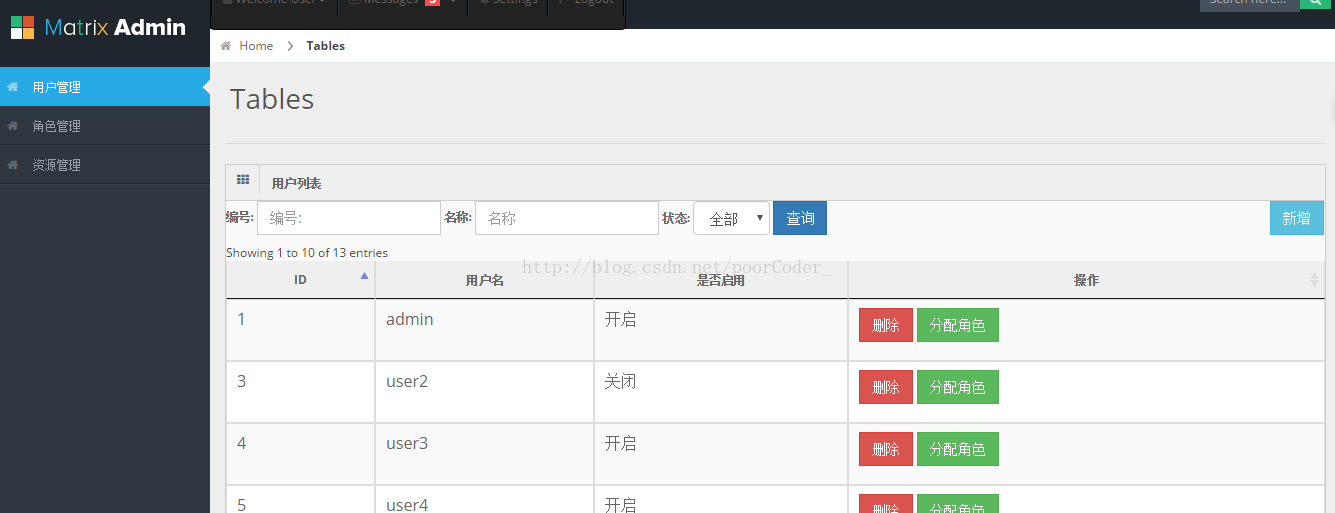Click the Matrix Admin logo
The width and height of the screenshot is (1335, 513).
click(98, 27)
